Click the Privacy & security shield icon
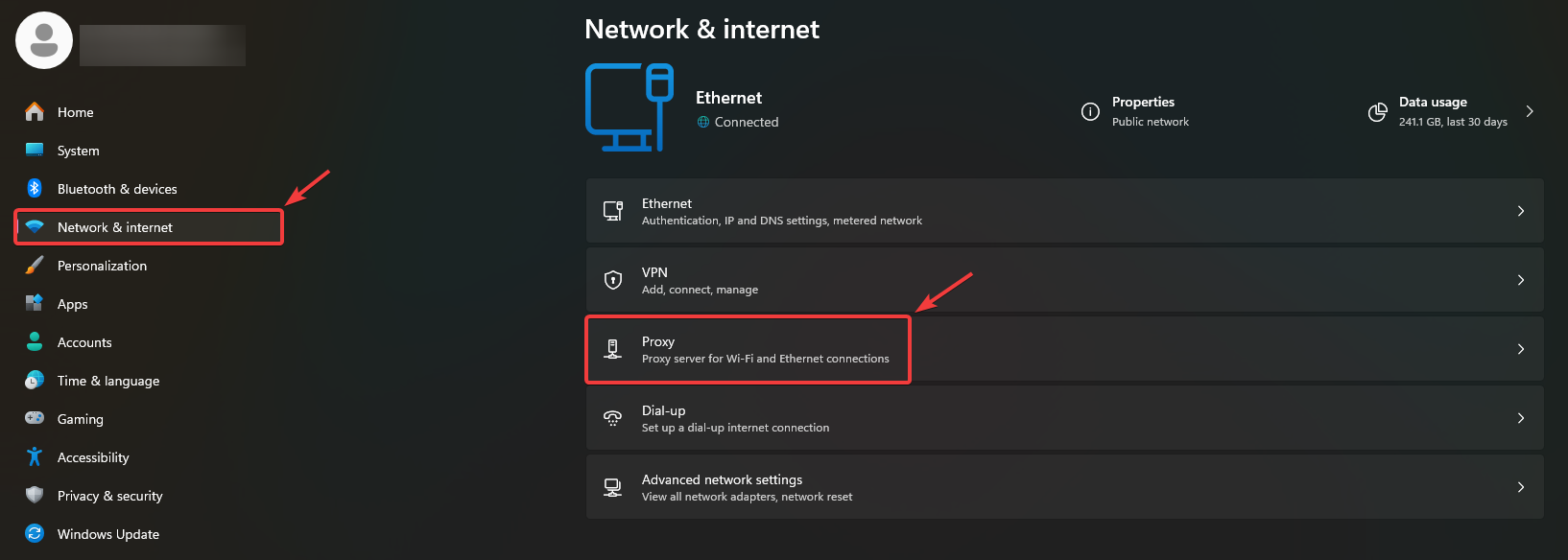 coord(35,496)
